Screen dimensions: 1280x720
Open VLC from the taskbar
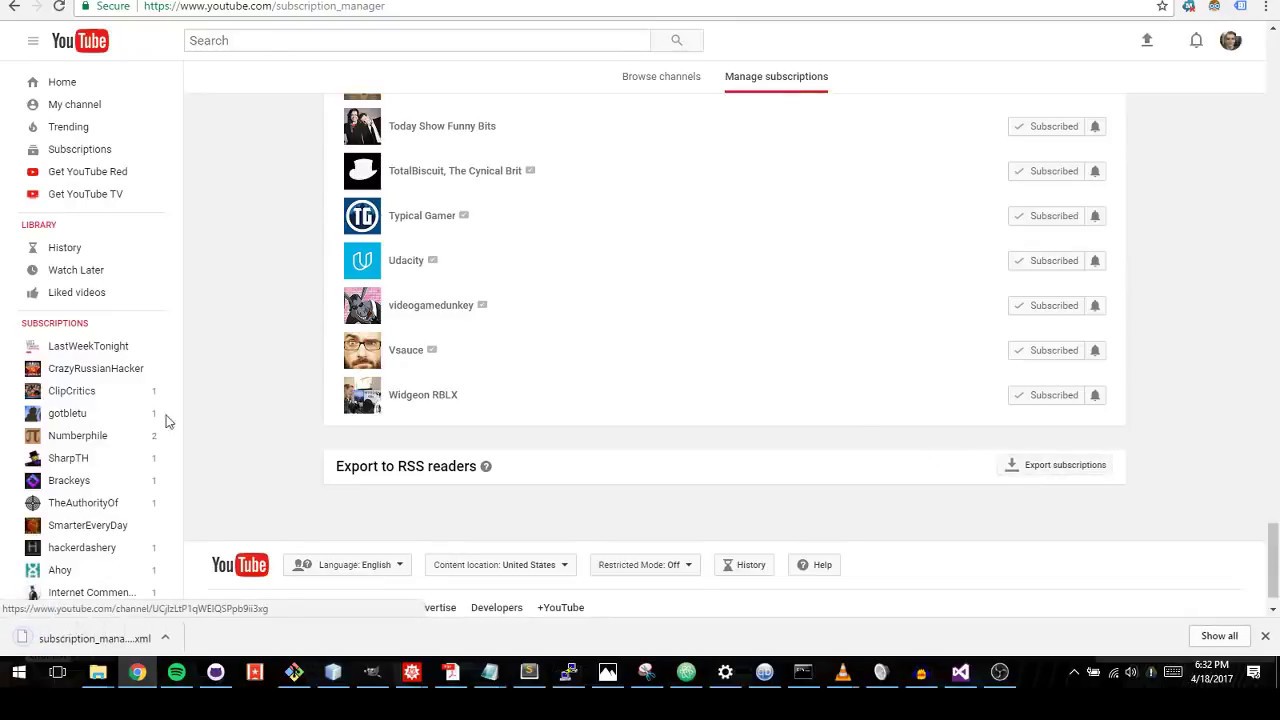click(842, 672)
